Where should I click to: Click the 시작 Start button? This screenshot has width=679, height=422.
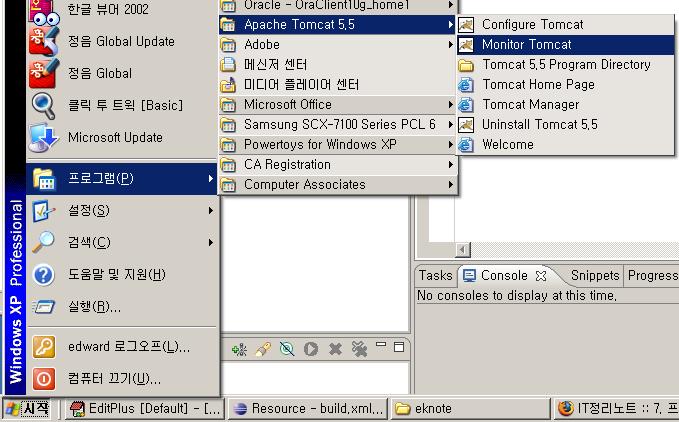28,409
